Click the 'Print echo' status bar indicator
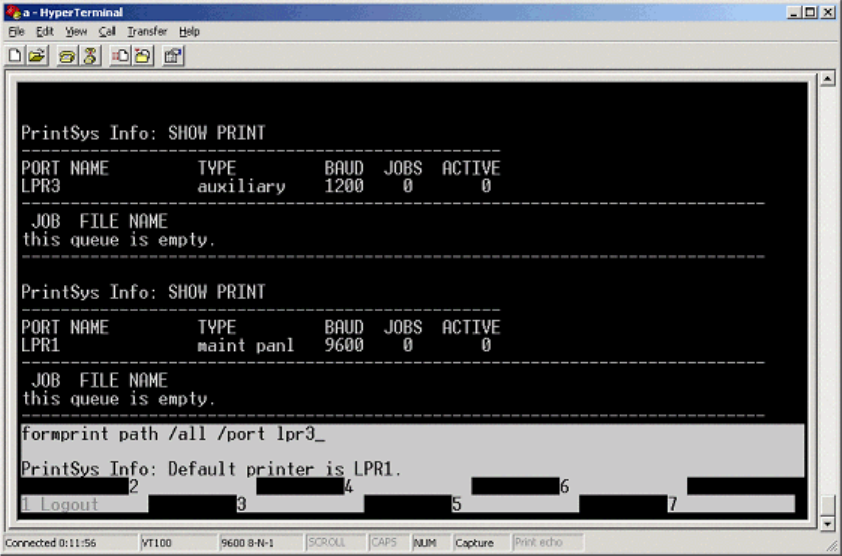The width and height of the screenshot is (842, 556). pyautogui.click(x=539, y=543)
